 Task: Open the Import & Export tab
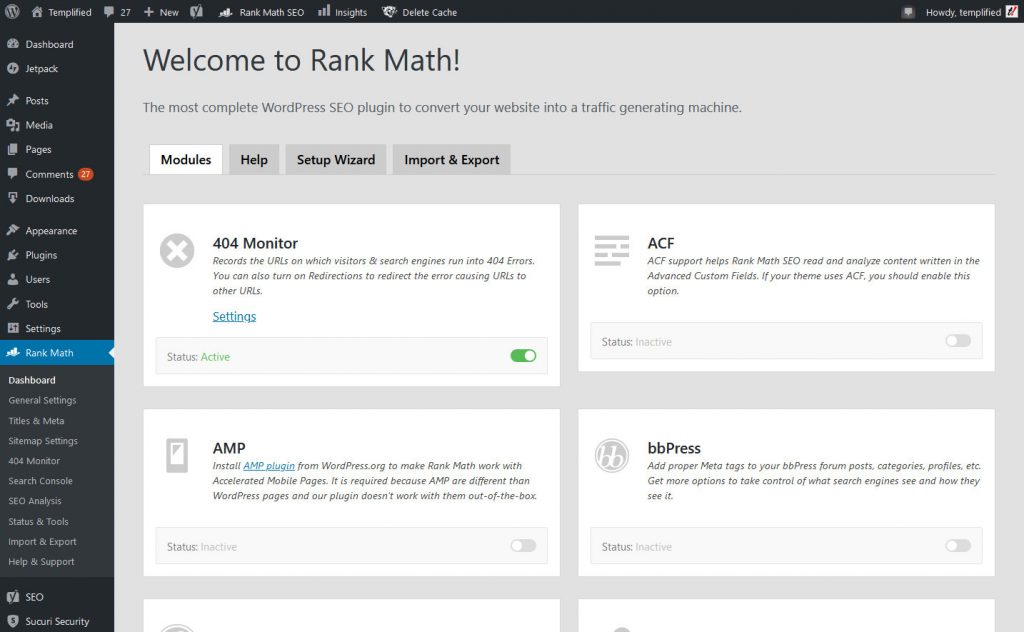coord(451,160)
